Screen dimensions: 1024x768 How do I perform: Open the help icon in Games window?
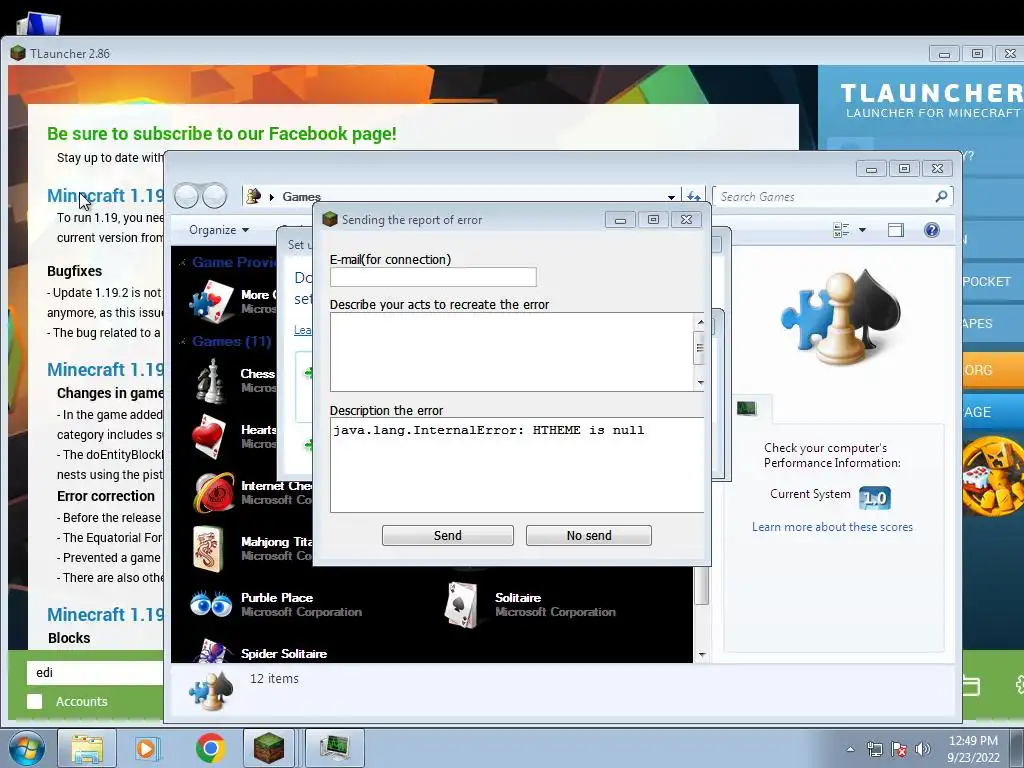pos(932,230)
